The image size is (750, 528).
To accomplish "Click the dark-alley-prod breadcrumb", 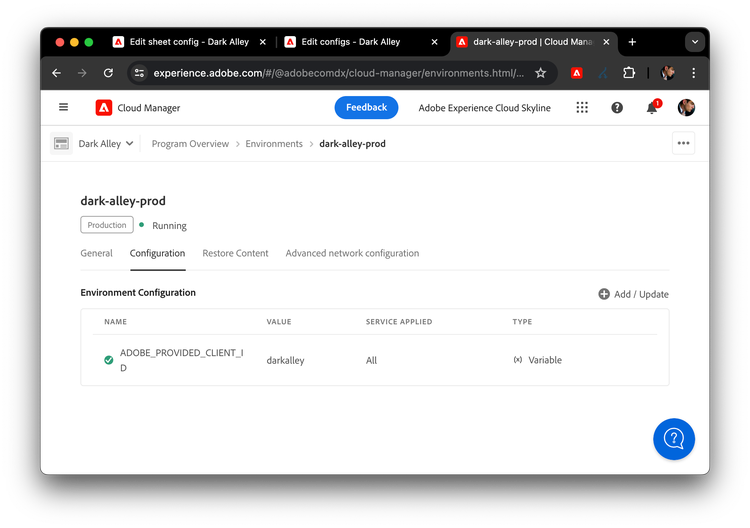I will point(352,143).
